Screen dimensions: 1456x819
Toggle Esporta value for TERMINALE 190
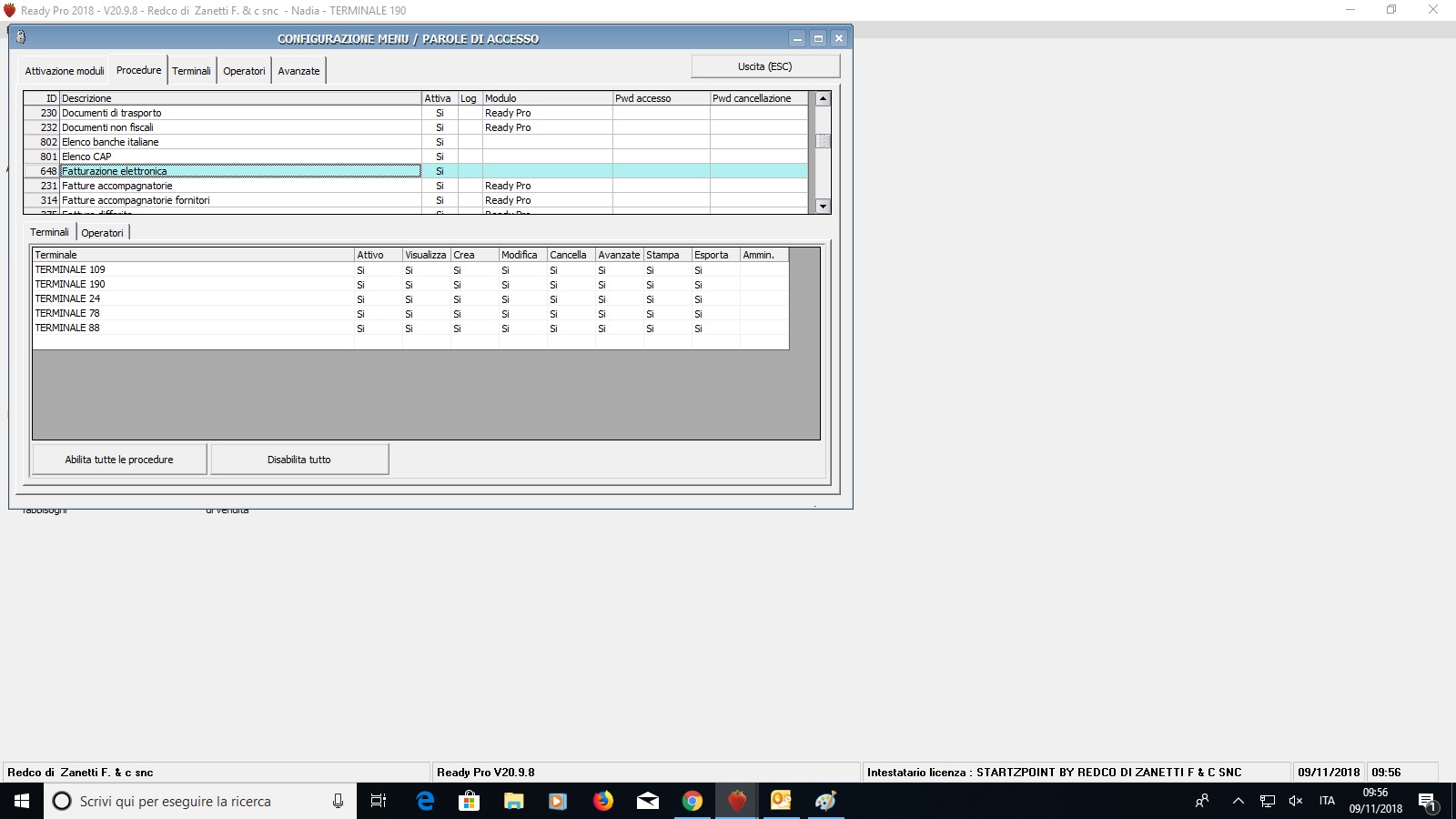[x=715, y=285]
